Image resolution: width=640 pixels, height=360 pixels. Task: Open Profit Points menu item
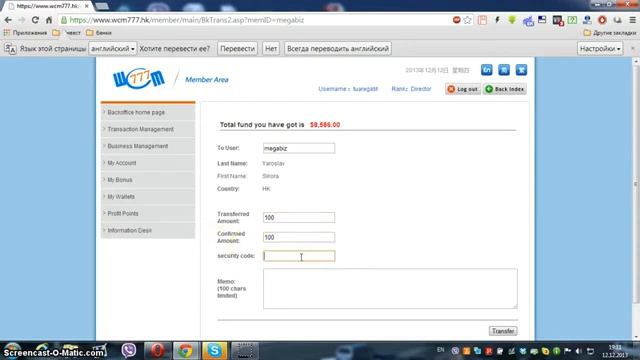(148, 213)
